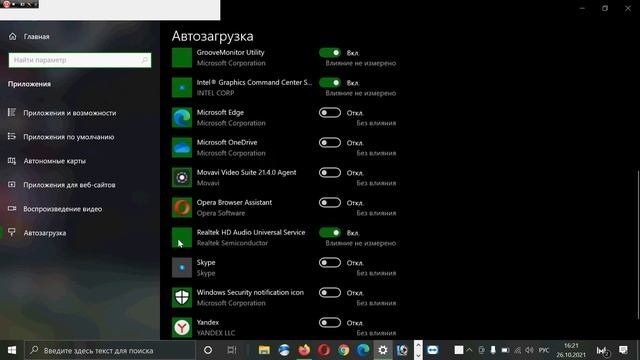Launch Microsoft Edge from the taskbar
Screen dimensions: 640x360
(x=363, y=350)
